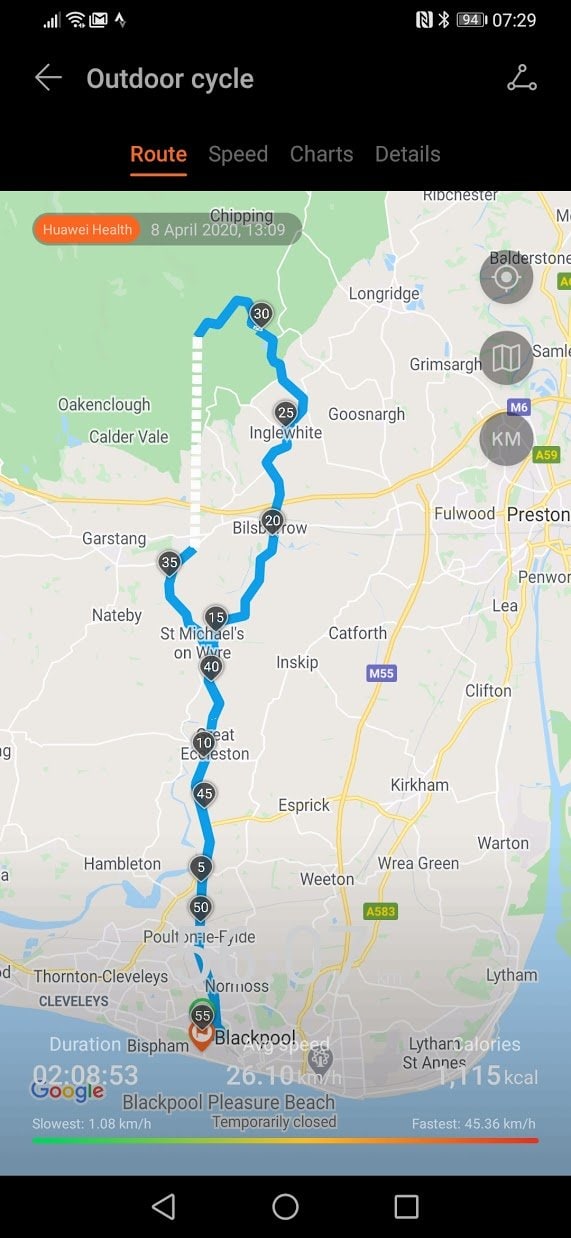Tap the Android back triangle button
The width and height of the screenshot is (571, 1238).
pos(163,1207)
